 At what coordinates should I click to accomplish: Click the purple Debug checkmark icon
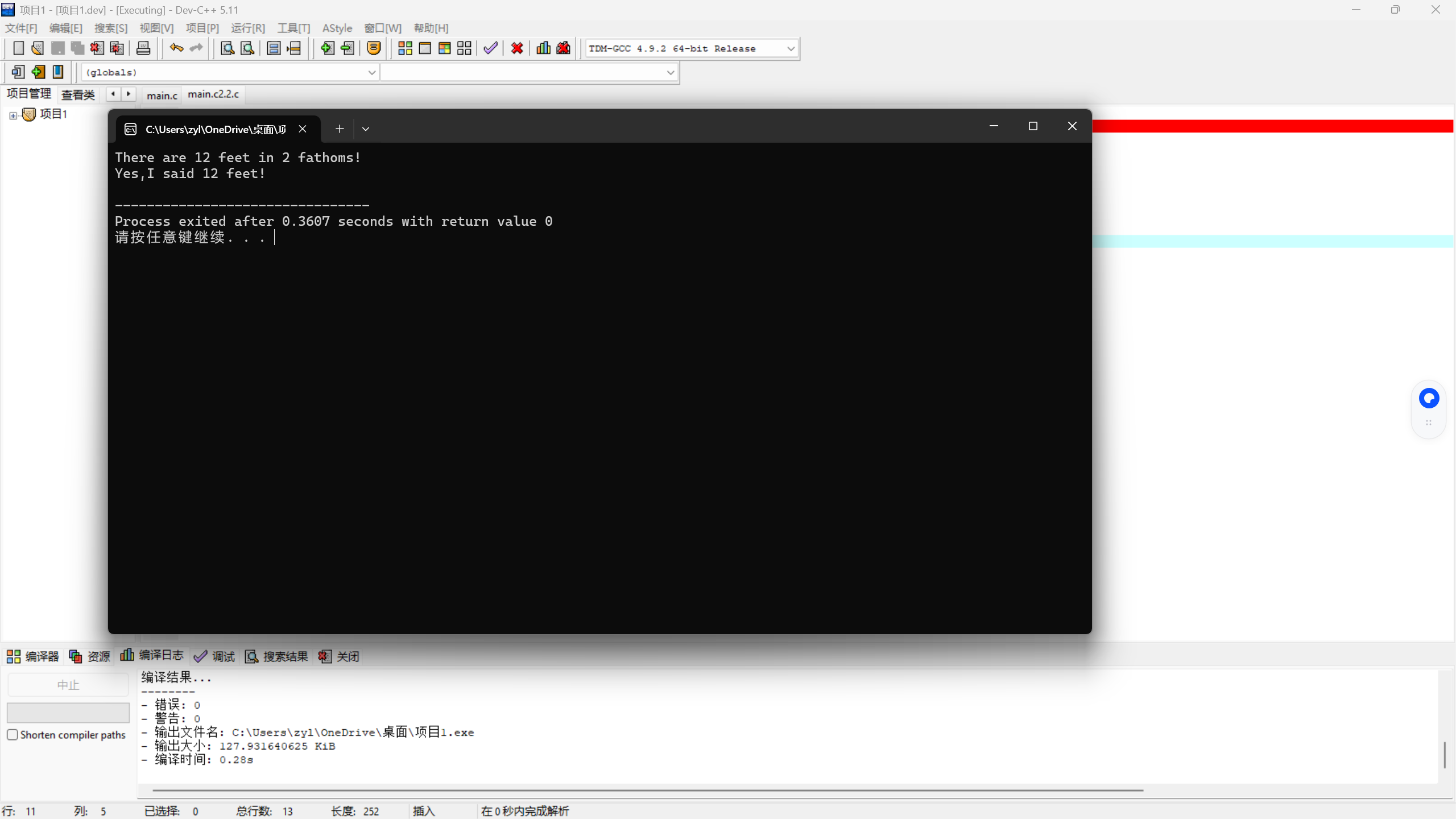tap(490, 48)
